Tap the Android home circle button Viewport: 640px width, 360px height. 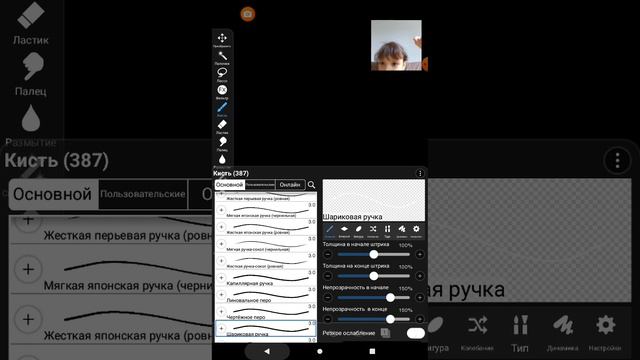coord(320,351)
